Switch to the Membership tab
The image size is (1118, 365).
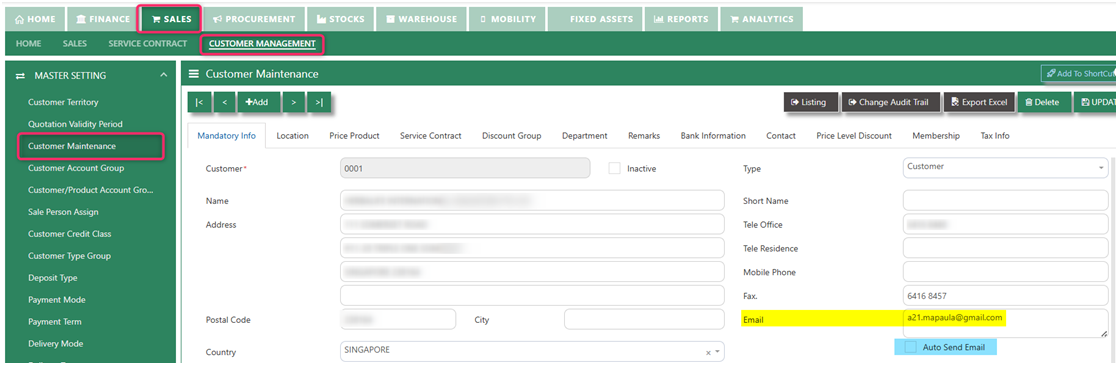coord(936,135)
